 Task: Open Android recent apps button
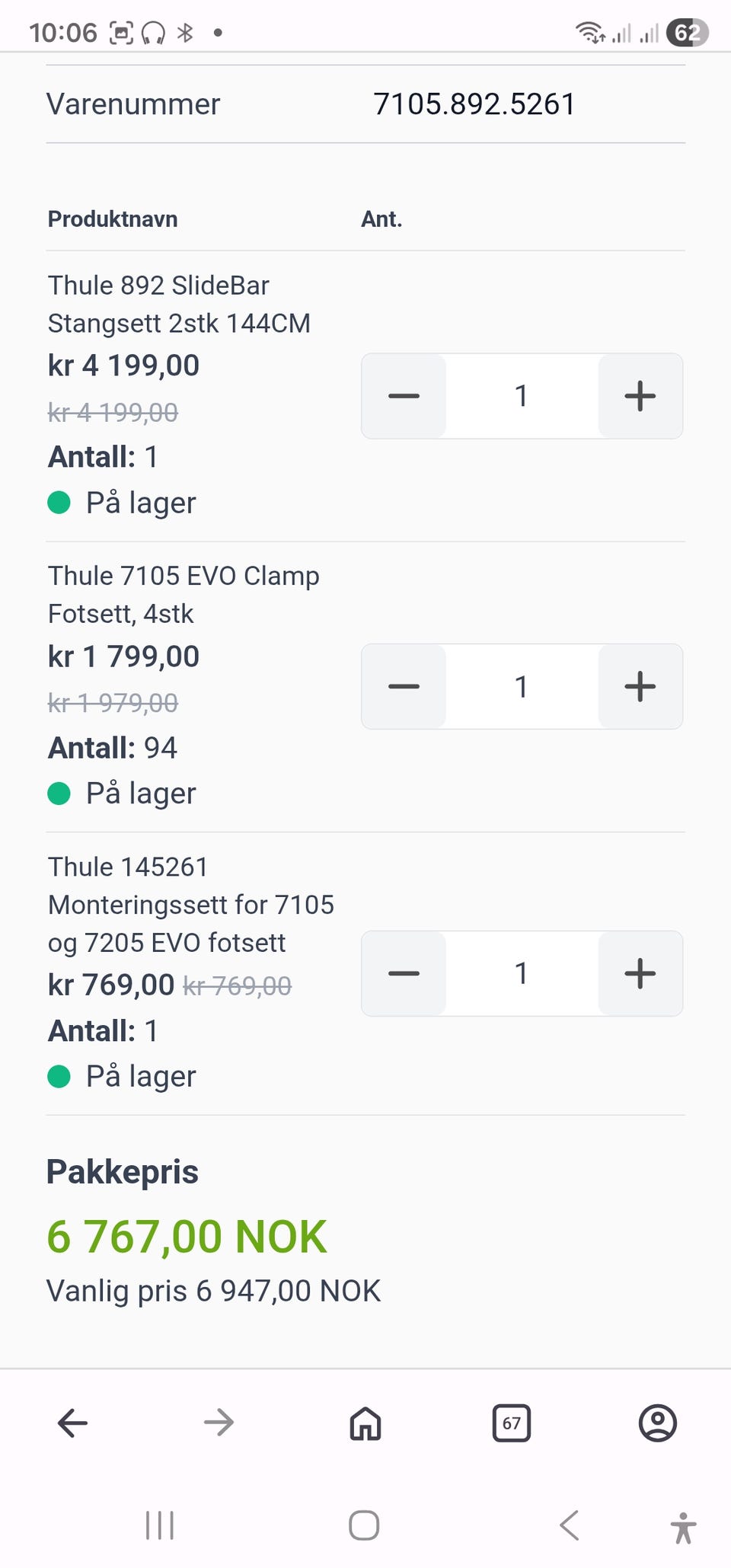tap(160, 1525)
